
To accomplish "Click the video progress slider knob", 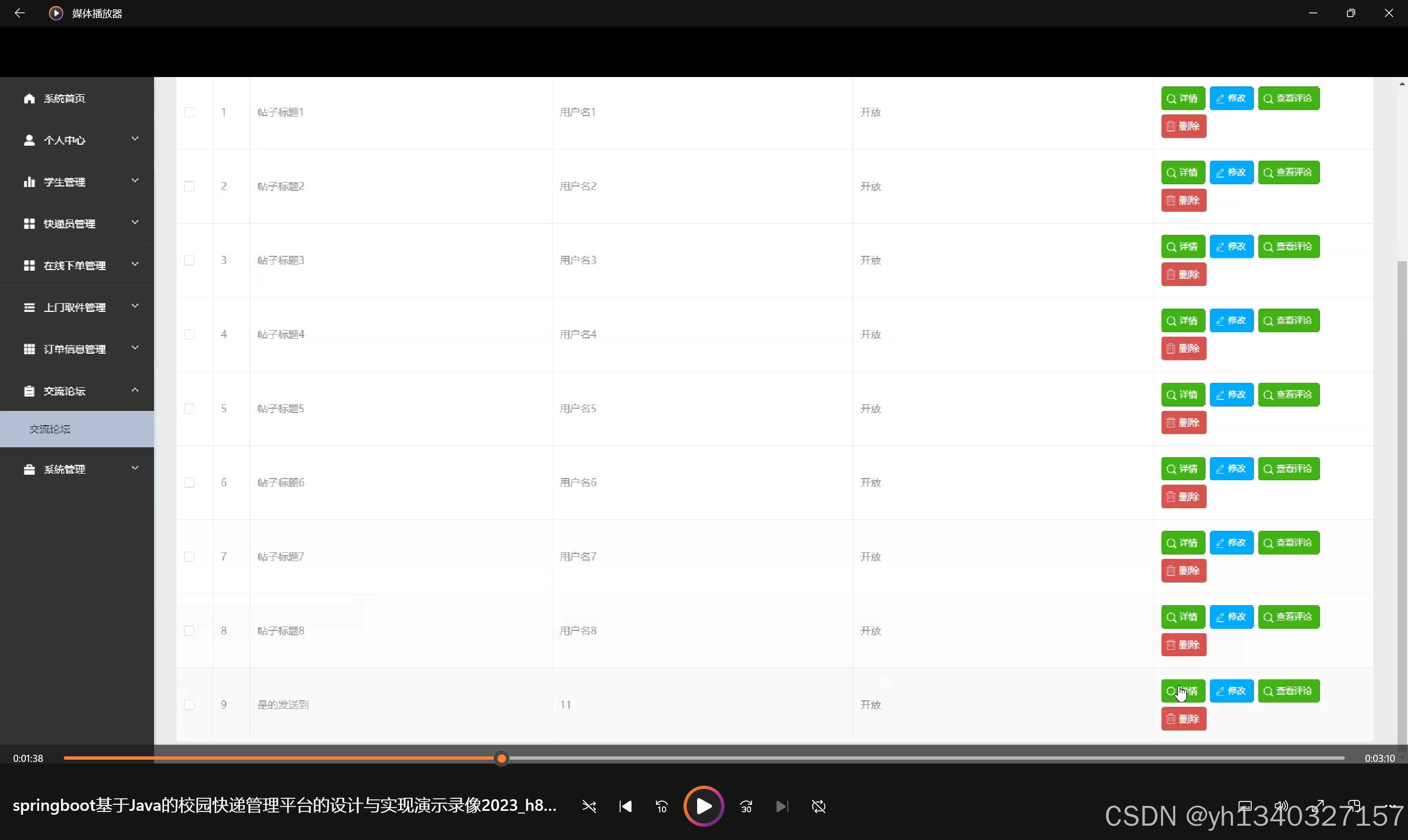I will [x=501, y=759].
